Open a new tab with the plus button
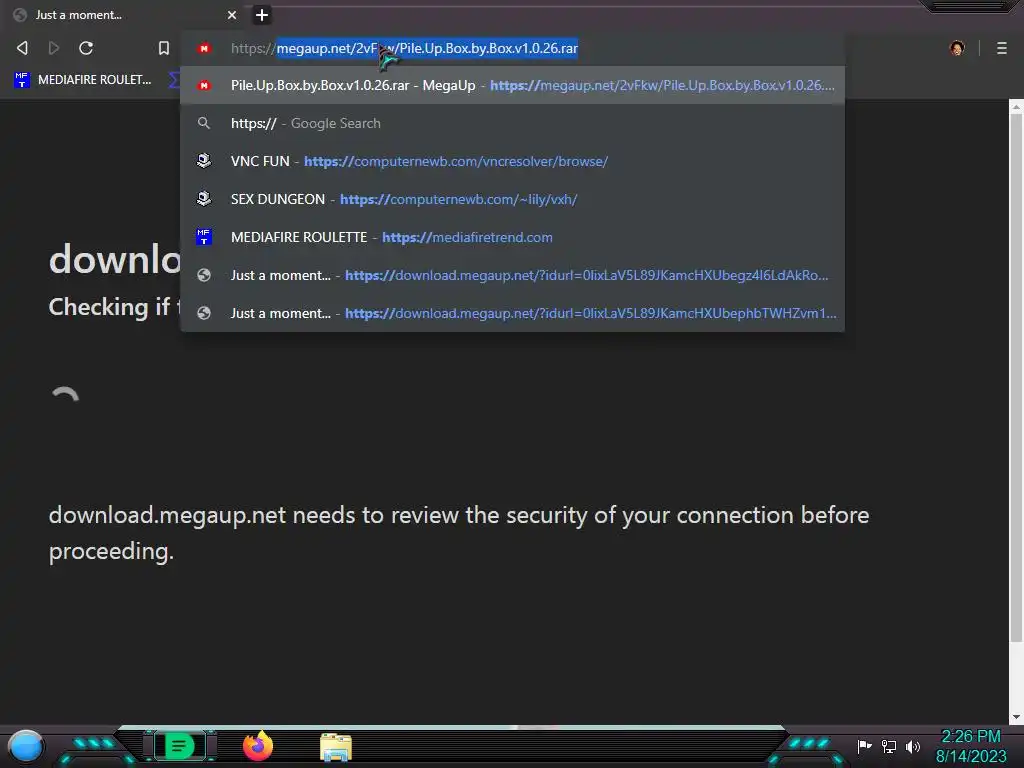The width and height of the screenshot is (1024, 768). coord(261,14)
